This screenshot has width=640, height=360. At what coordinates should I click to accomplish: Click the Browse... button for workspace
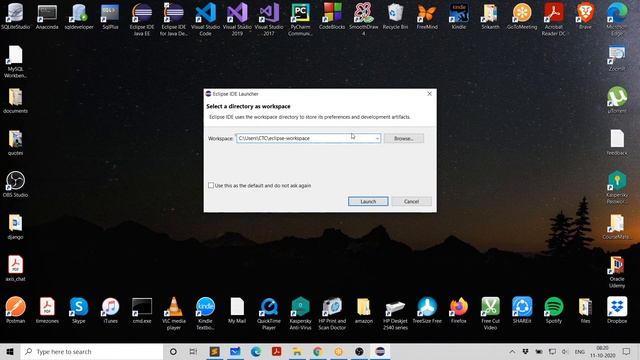[x=403, y=138]
